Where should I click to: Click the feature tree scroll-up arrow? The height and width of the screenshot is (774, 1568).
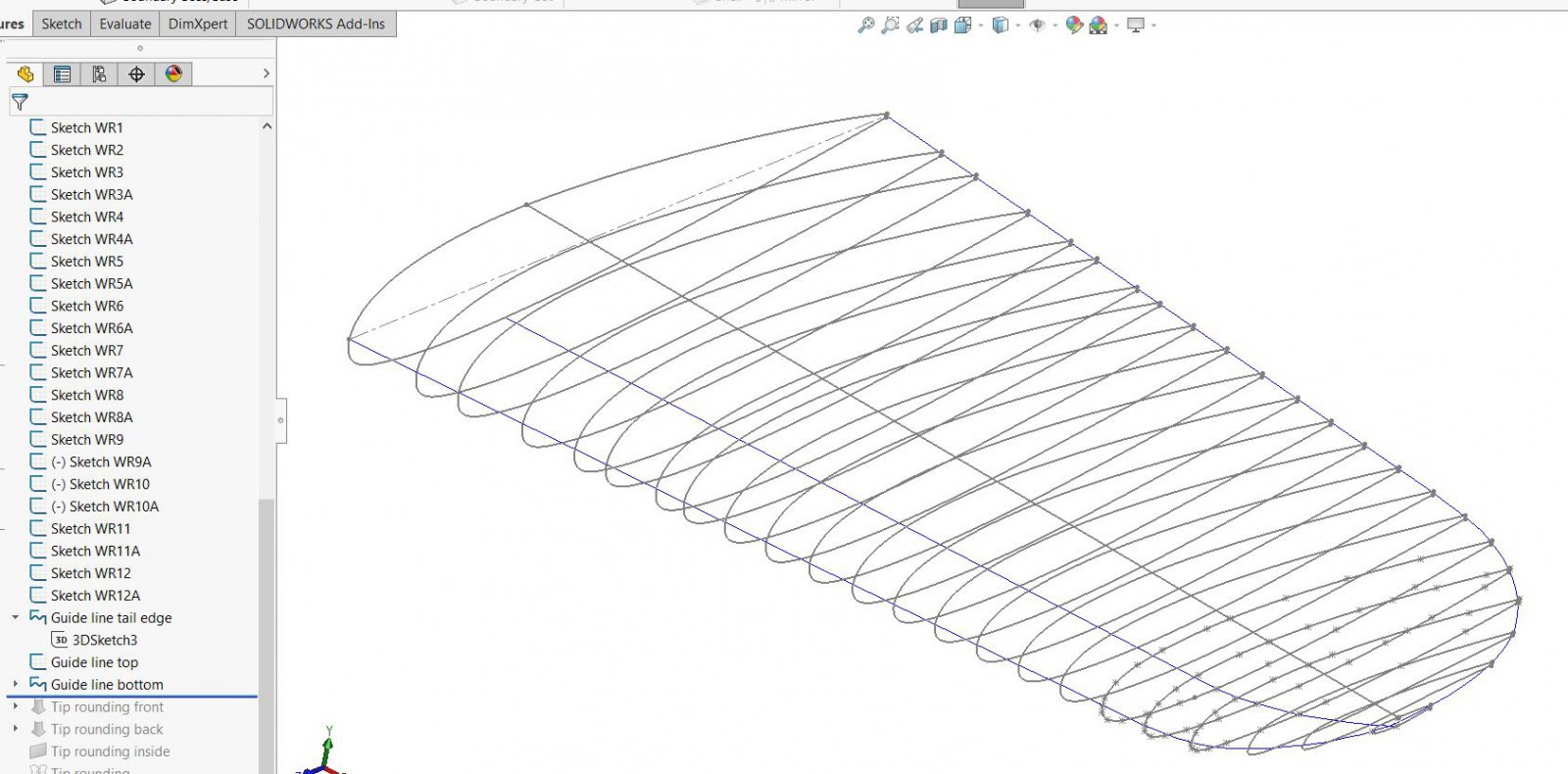pyautogui.click(x=267, y=126)
